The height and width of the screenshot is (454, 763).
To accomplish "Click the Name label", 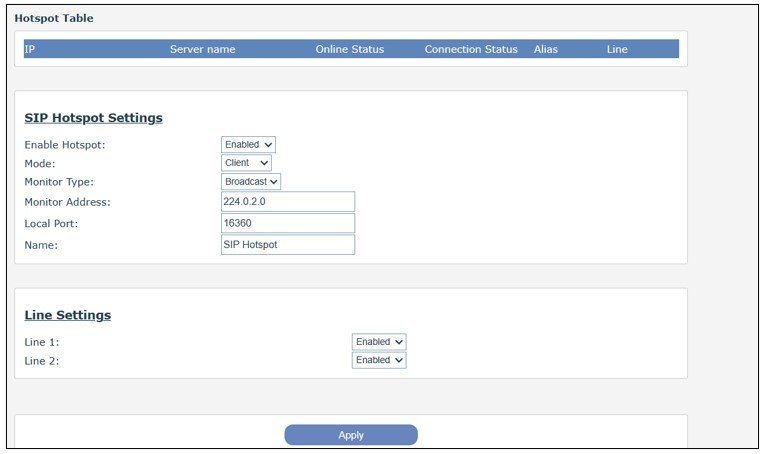I will tap(41, 245).
